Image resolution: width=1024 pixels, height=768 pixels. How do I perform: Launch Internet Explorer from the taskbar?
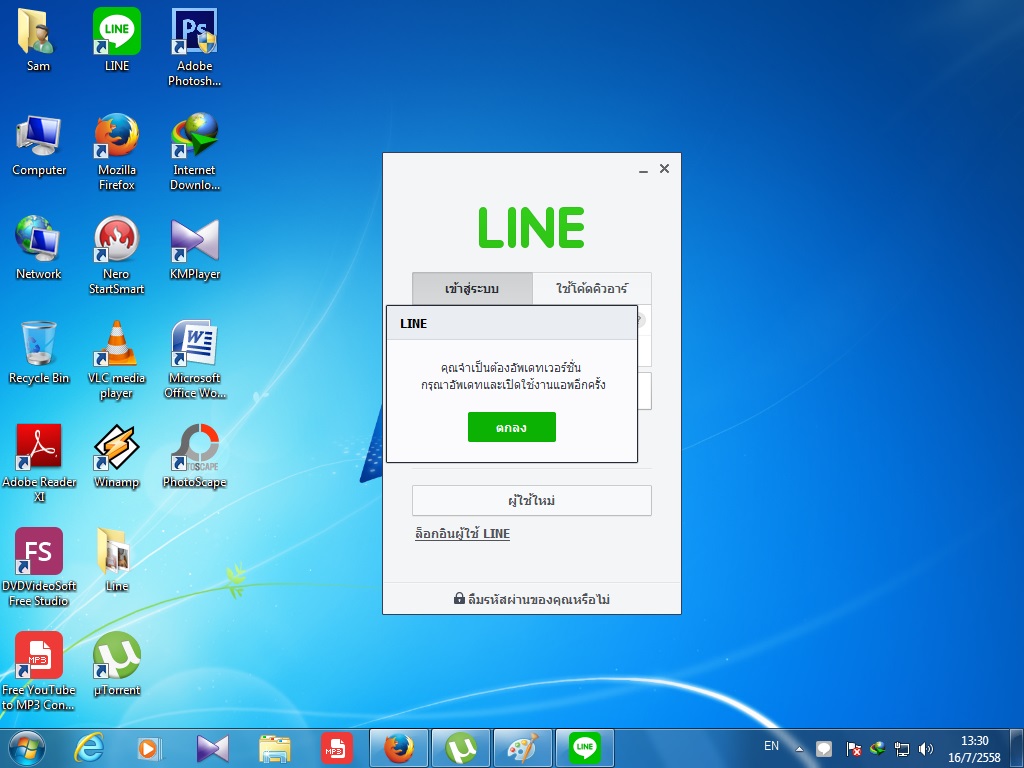[x=88, y=748]
